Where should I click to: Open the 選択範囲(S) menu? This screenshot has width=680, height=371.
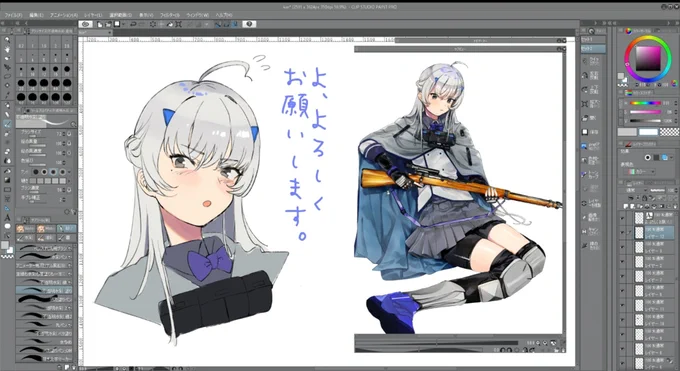[120, 15]
